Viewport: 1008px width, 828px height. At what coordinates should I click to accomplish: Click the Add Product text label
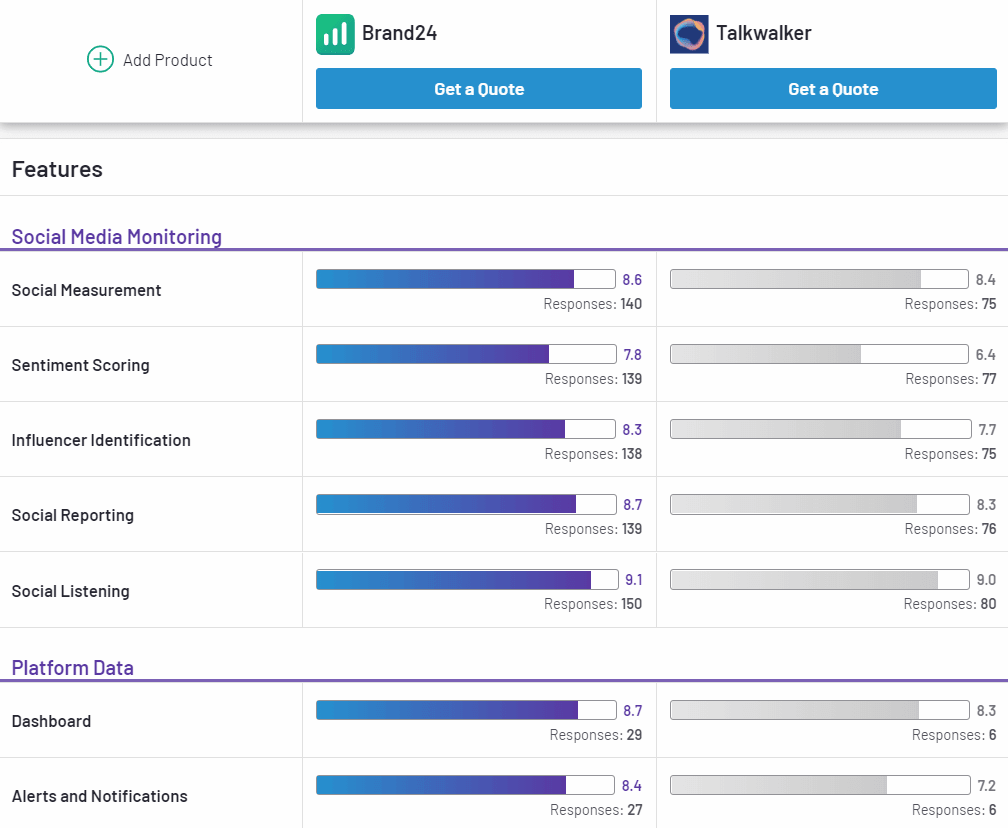(168, 60)
